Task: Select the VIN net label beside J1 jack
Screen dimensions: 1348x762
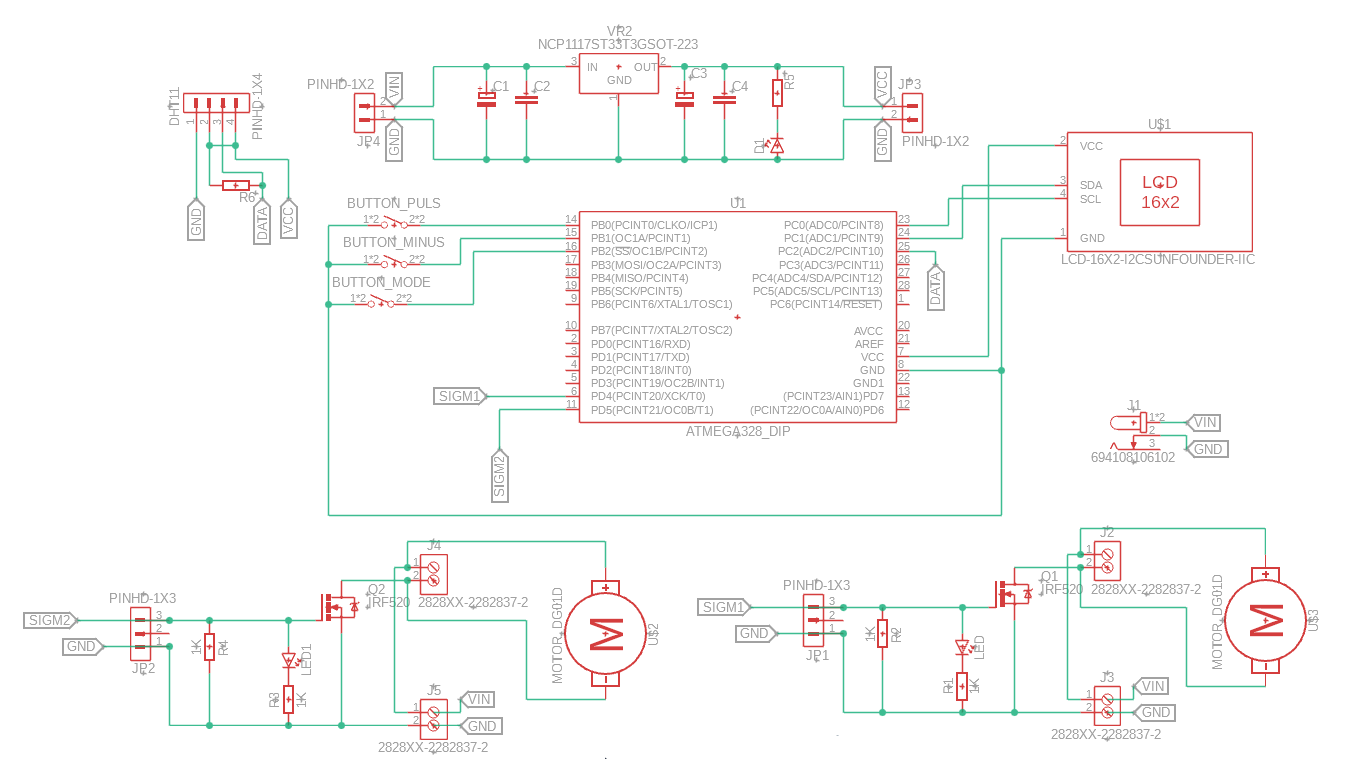Action: point(1202,423)
